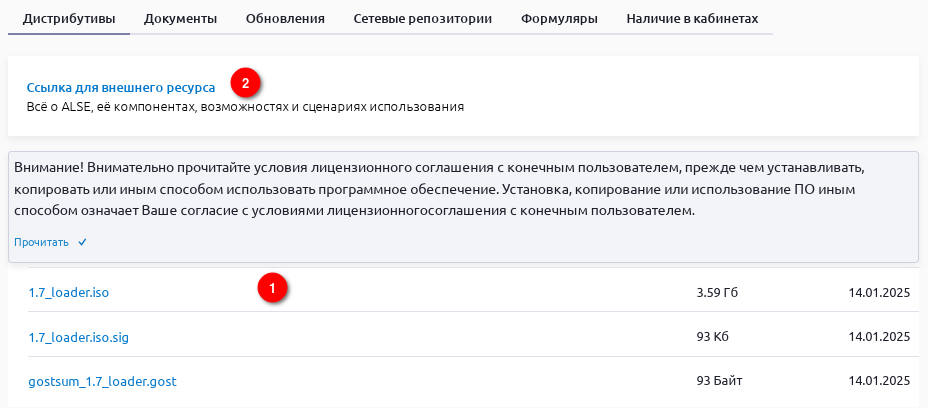Viewport: 928px width, 408px height.
Task: Open the Формуляры tab
Action: coord(559,19)
